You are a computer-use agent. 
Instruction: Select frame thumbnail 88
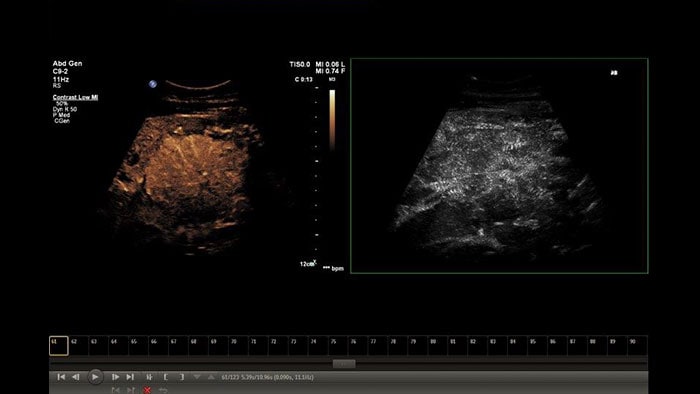[597, 346]
